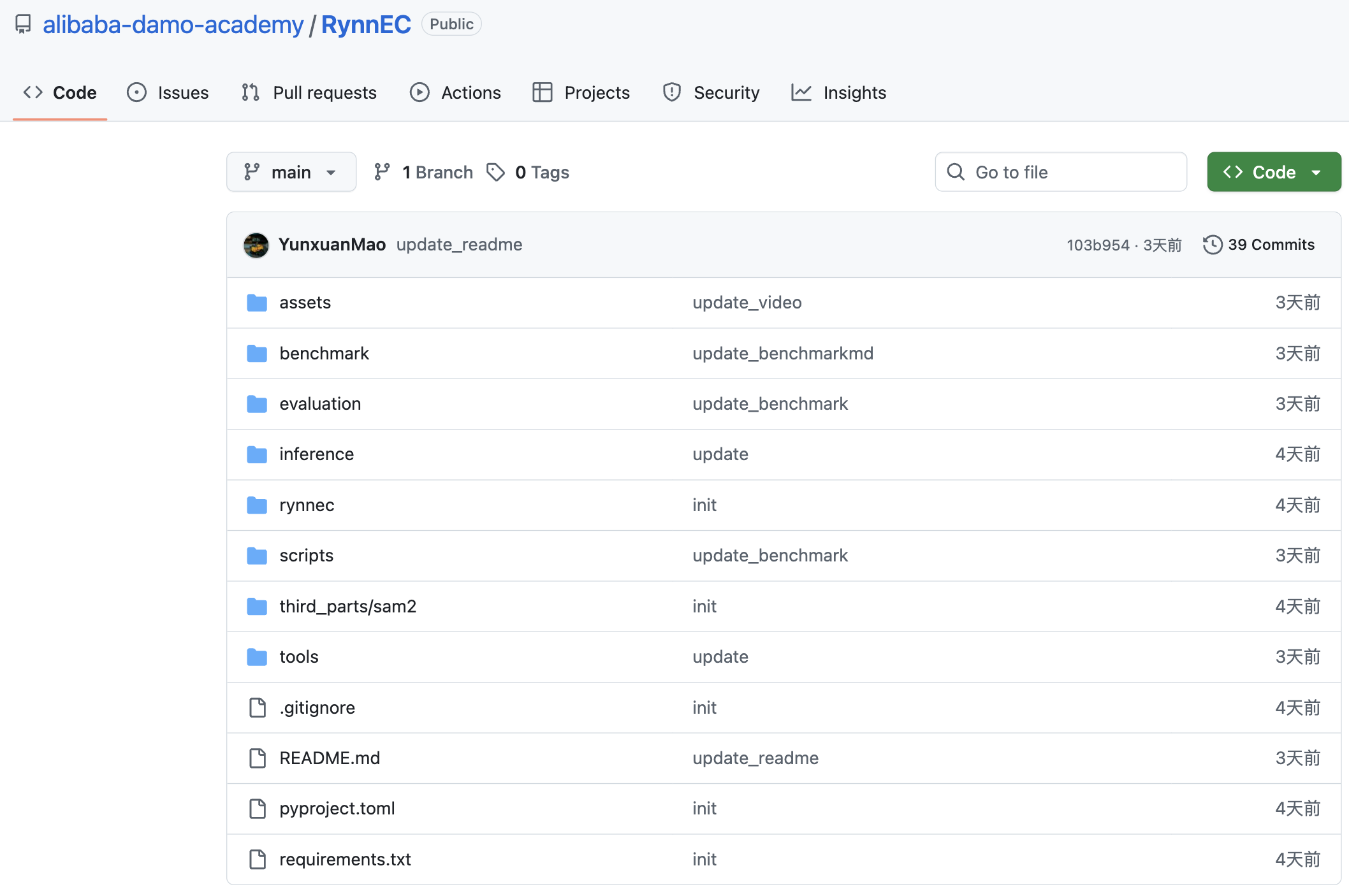Open the main branch selector dropdown
Viewport: 1349px width, 896px height.
tap(291, 172)
